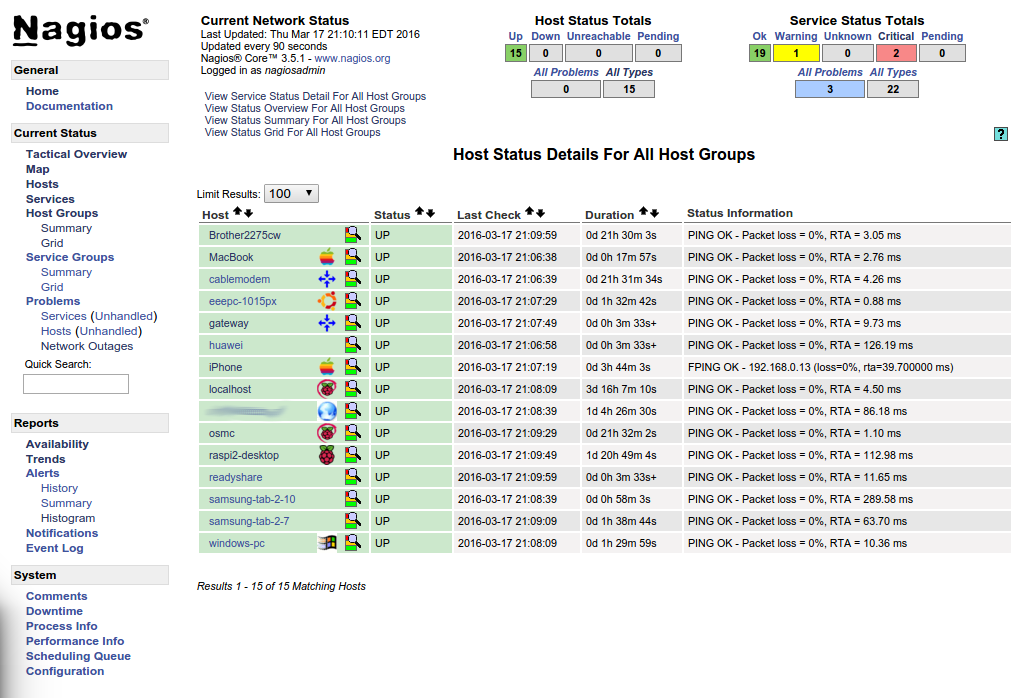Click the Debian icon beside osmc
The width and height of the screenshot is (1023, 698).
click(x=327, y=432)
